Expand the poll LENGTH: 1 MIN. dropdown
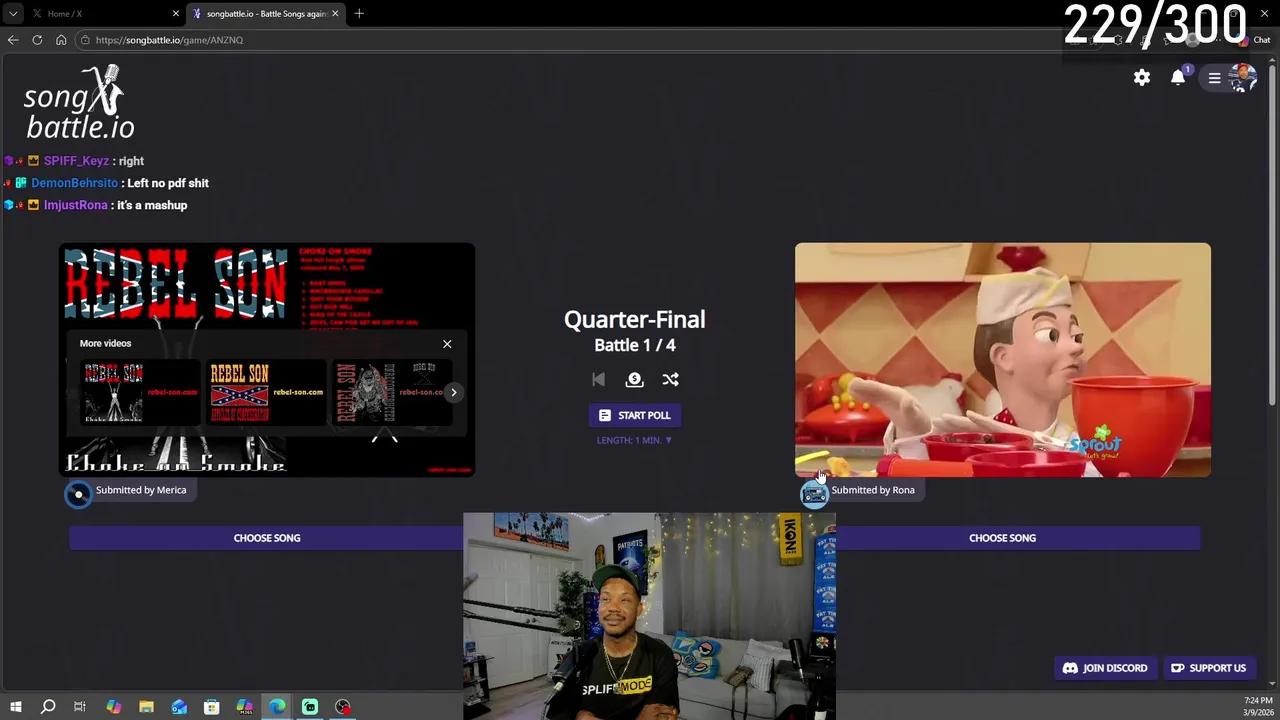Image resolution: width=1280 pixels, height=720 pixels. tap(634, 440)
